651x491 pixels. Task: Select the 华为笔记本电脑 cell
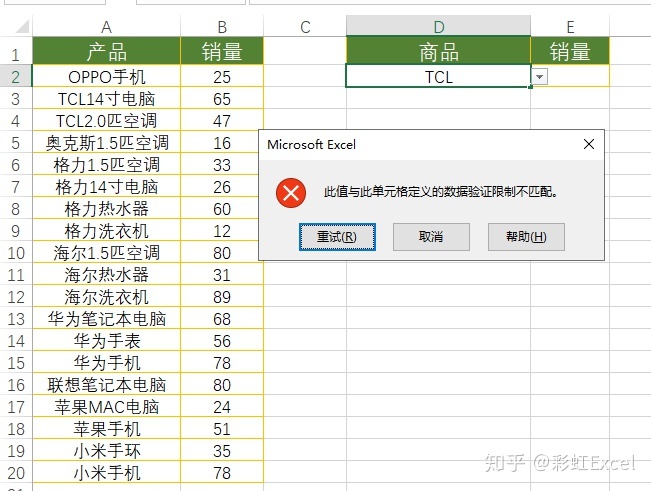pyautogui.click(x=106, y=319)
